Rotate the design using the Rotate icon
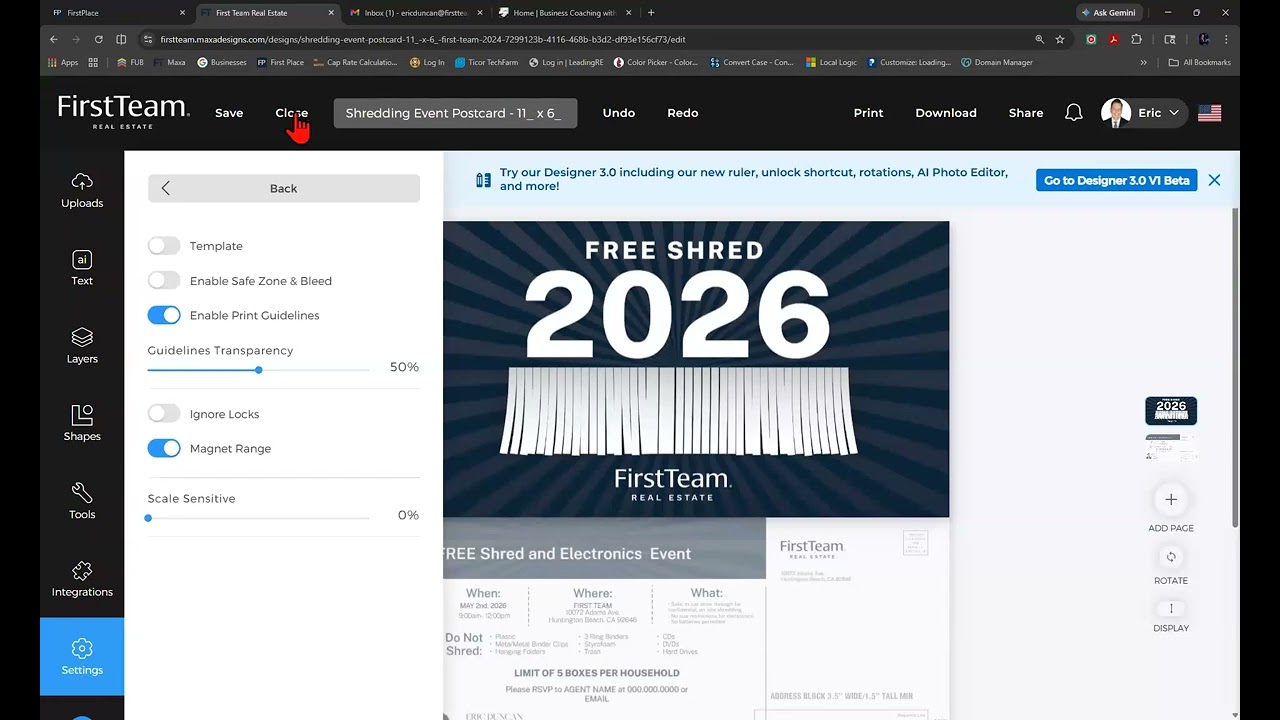The height and width of the screenshot is (720, 1280). pos(1171,557)
